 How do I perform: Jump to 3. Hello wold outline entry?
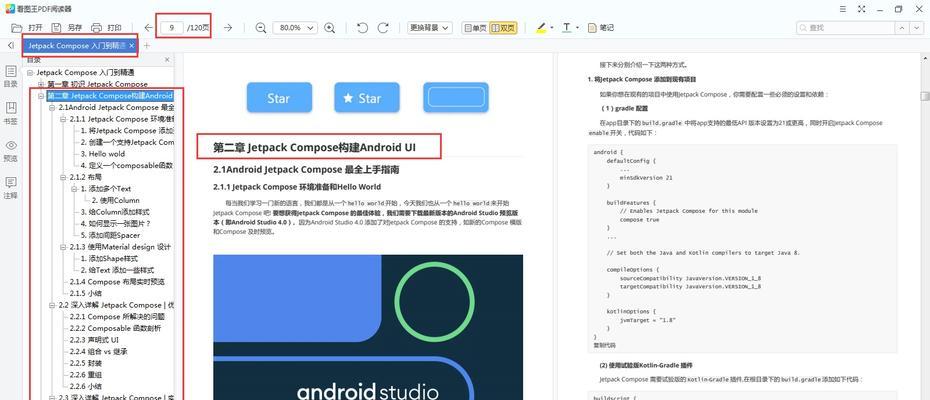[103, 154]
